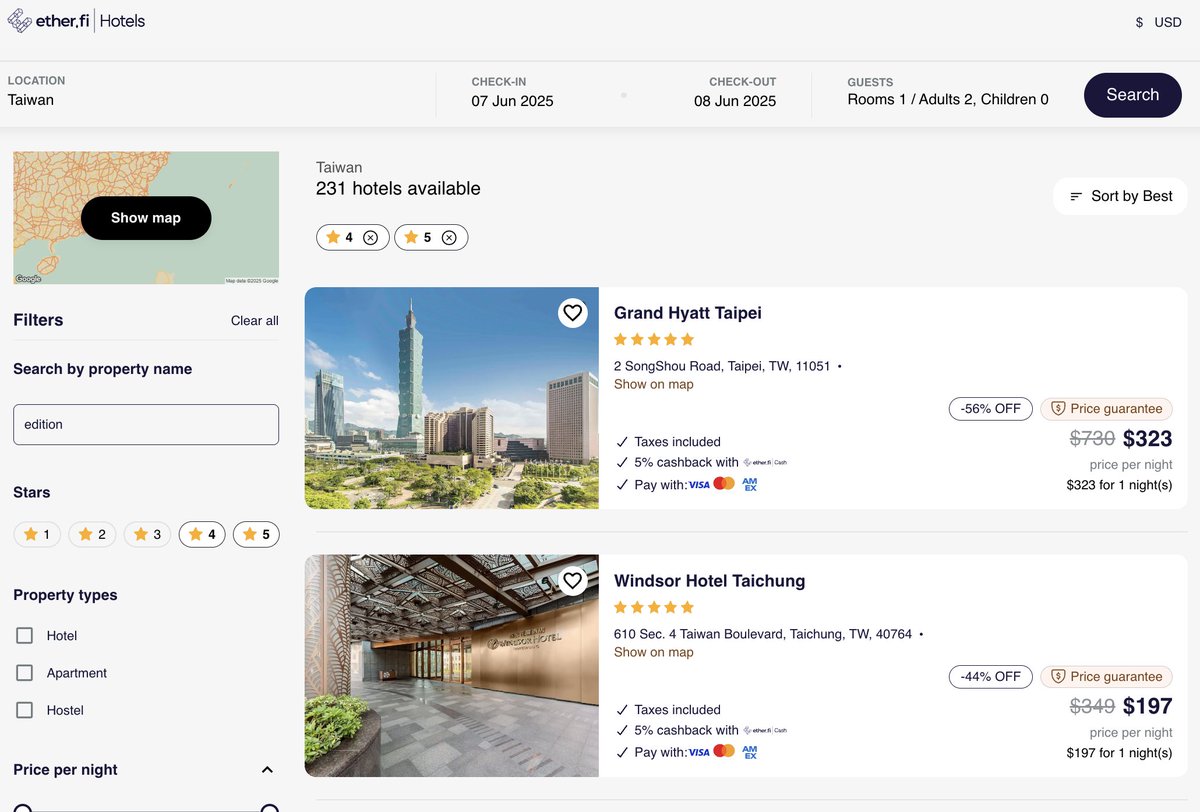Click Grand Hyatt's five-star rating
Viewport: 1200px width, 812px height.
(x=654, y=339)
